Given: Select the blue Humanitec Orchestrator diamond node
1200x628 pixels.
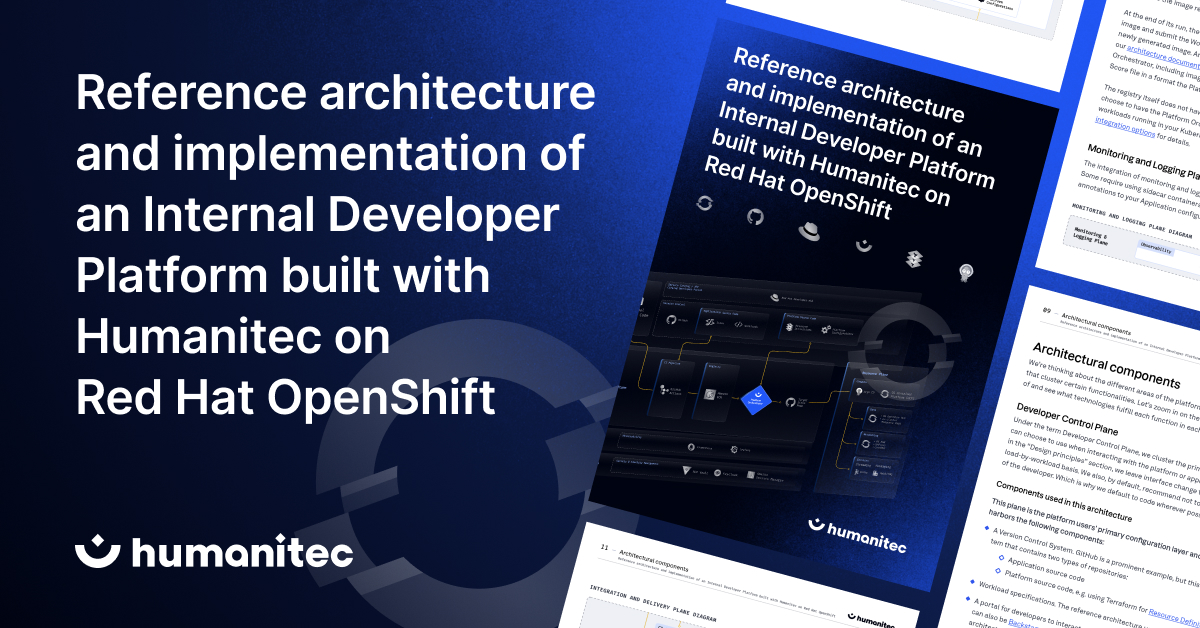Looking at the screenshot, I should tap(756, 399).
